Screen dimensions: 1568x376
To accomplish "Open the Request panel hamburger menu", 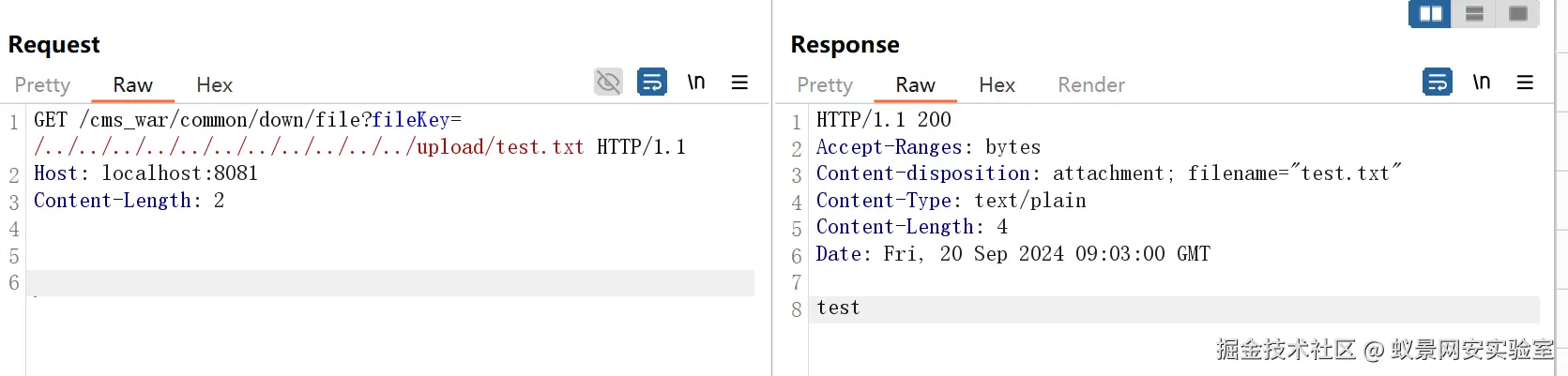I will click(x=739, y=83).
